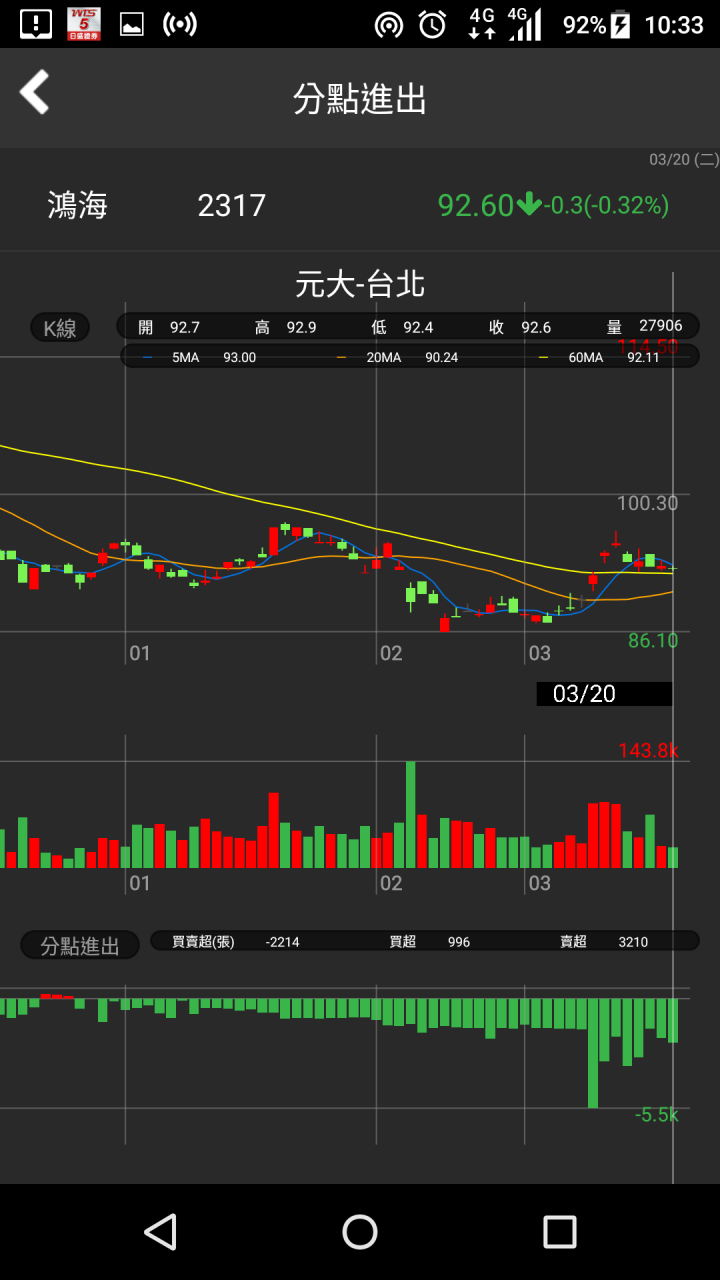Tap the price 92.60

(x=475, y=205)
